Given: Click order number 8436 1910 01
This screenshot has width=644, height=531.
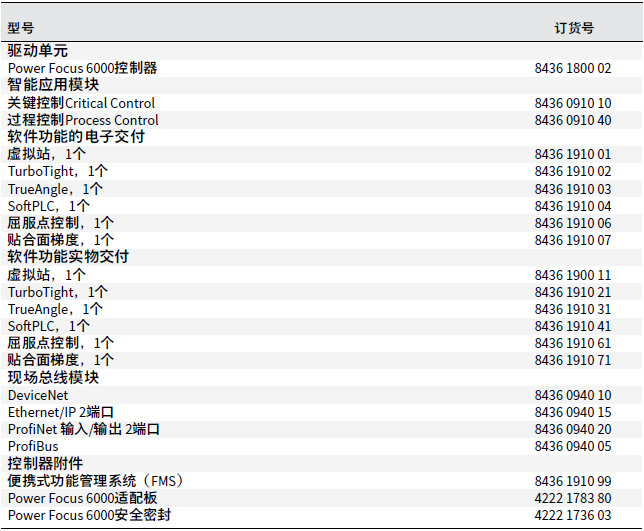Looking at the screenshot, I should point(573,154).
